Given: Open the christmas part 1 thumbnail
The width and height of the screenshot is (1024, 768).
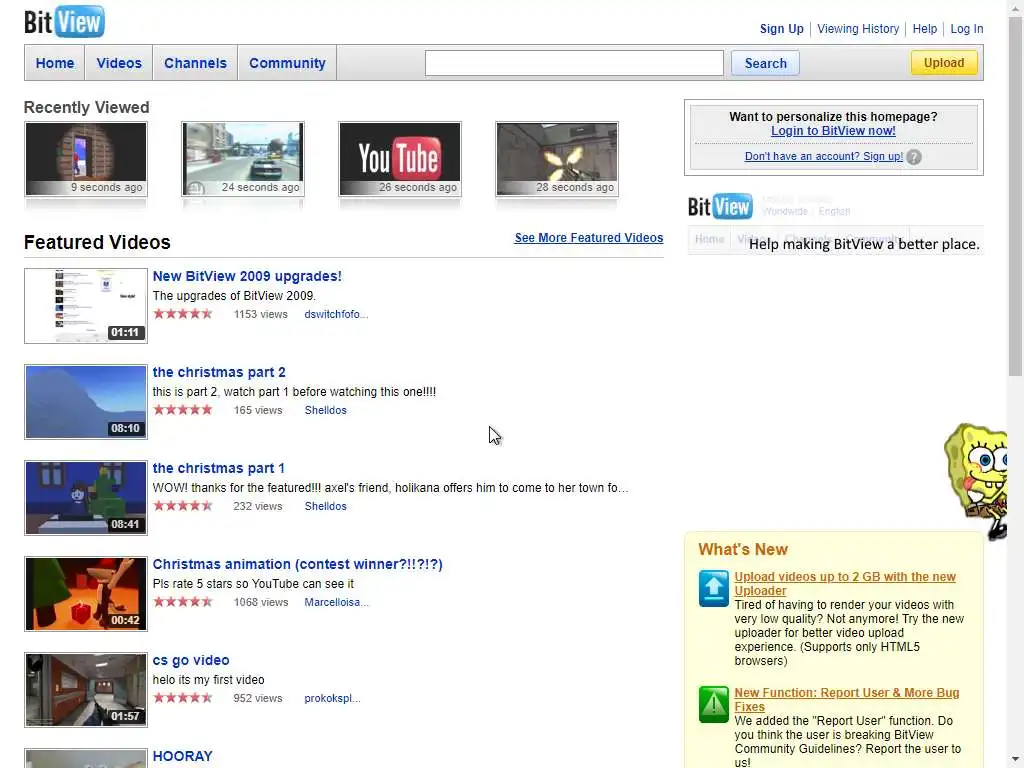Looking at the screenshot, I should tap(86, 498).
